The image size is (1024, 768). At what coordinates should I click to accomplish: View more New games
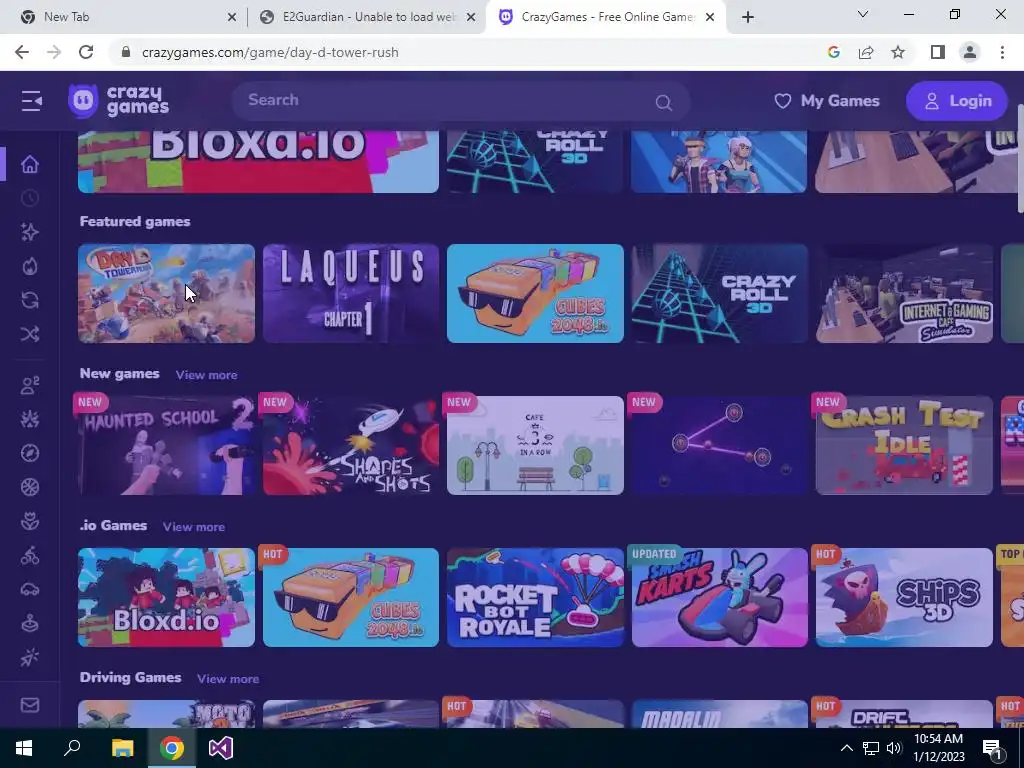206,375
